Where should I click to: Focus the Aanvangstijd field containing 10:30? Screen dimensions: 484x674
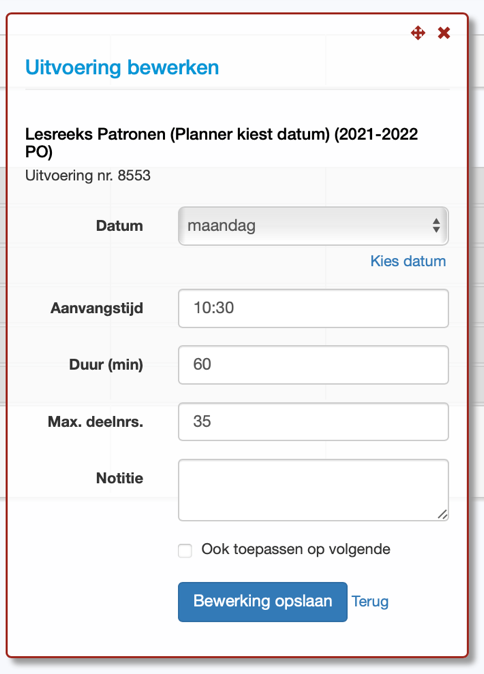tap(313, 308)
